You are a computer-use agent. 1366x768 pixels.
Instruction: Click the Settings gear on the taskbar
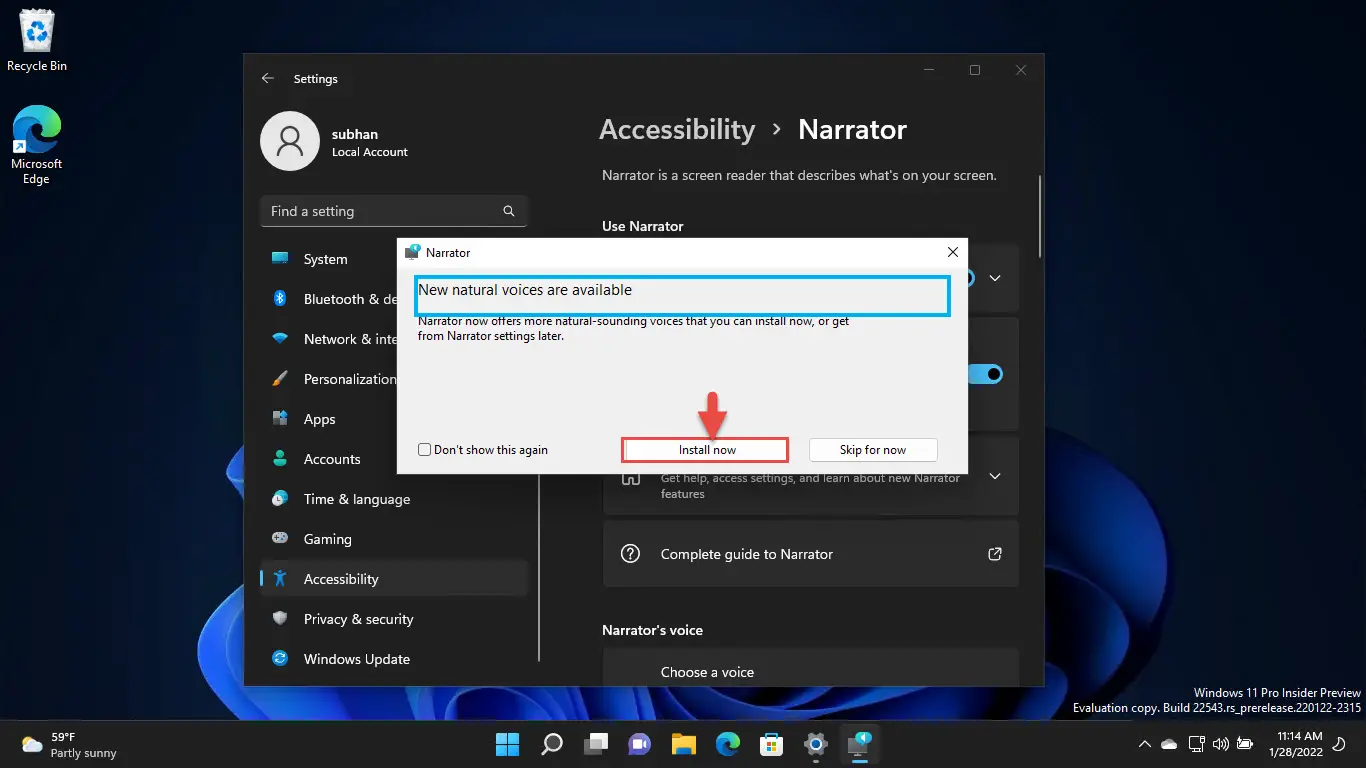pyautogui.click(x=816, y=744)
